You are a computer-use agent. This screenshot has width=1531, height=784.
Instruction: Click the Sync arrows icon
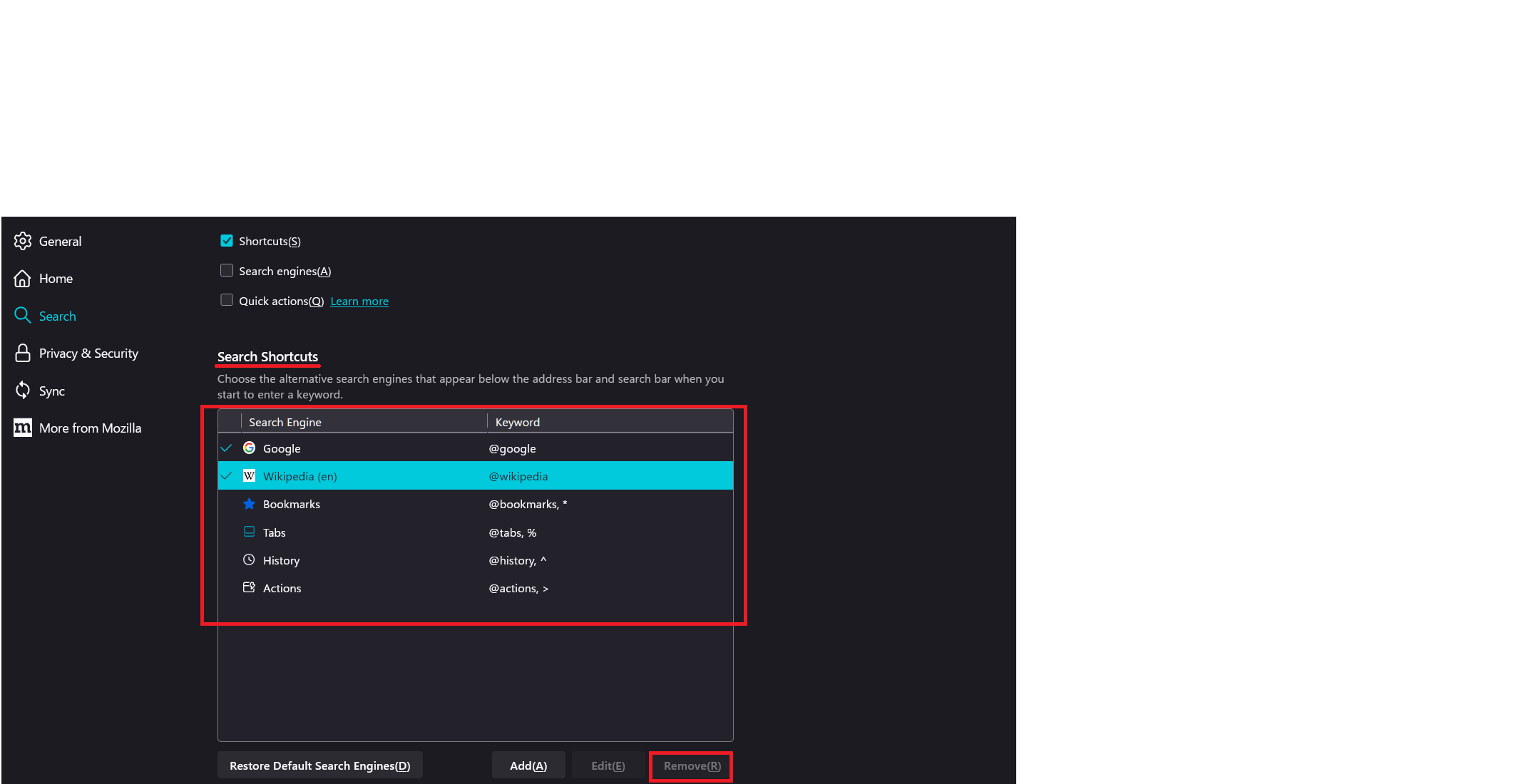pyautogui.click(x=23, y=391)
